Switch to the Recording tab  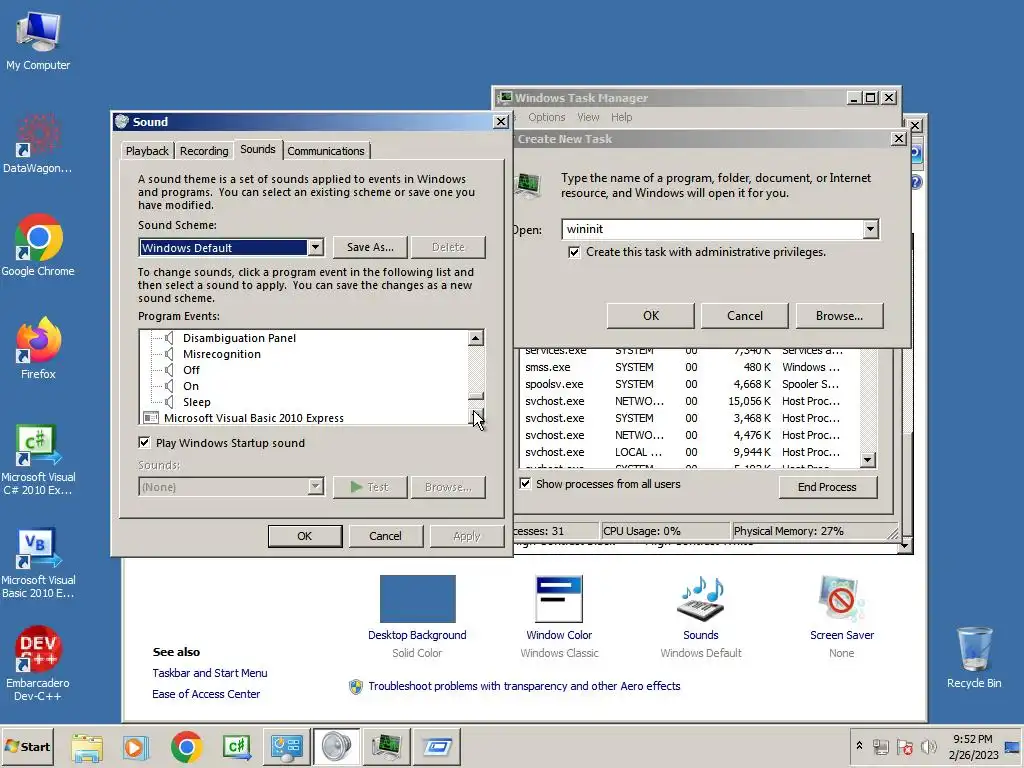coord(204,151)
